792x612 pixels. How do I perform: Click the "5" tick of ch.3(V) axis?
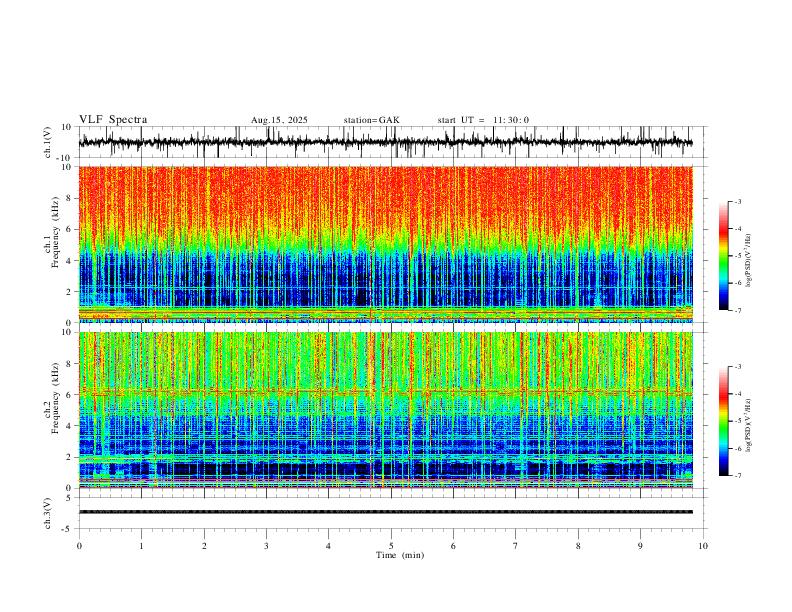pos(70,498)
